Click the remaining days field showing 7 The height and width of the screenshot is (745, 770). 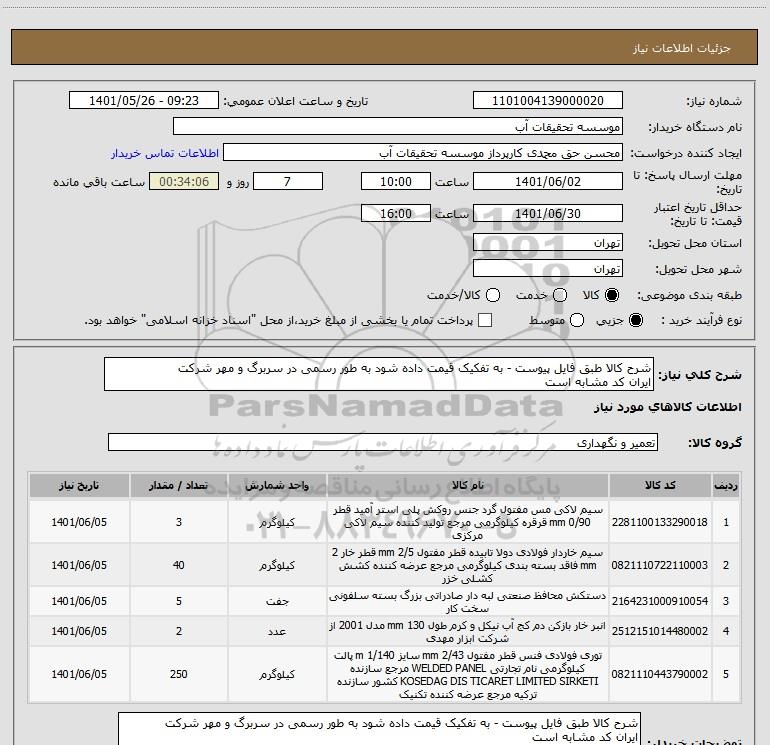click(x=288, y=181)
